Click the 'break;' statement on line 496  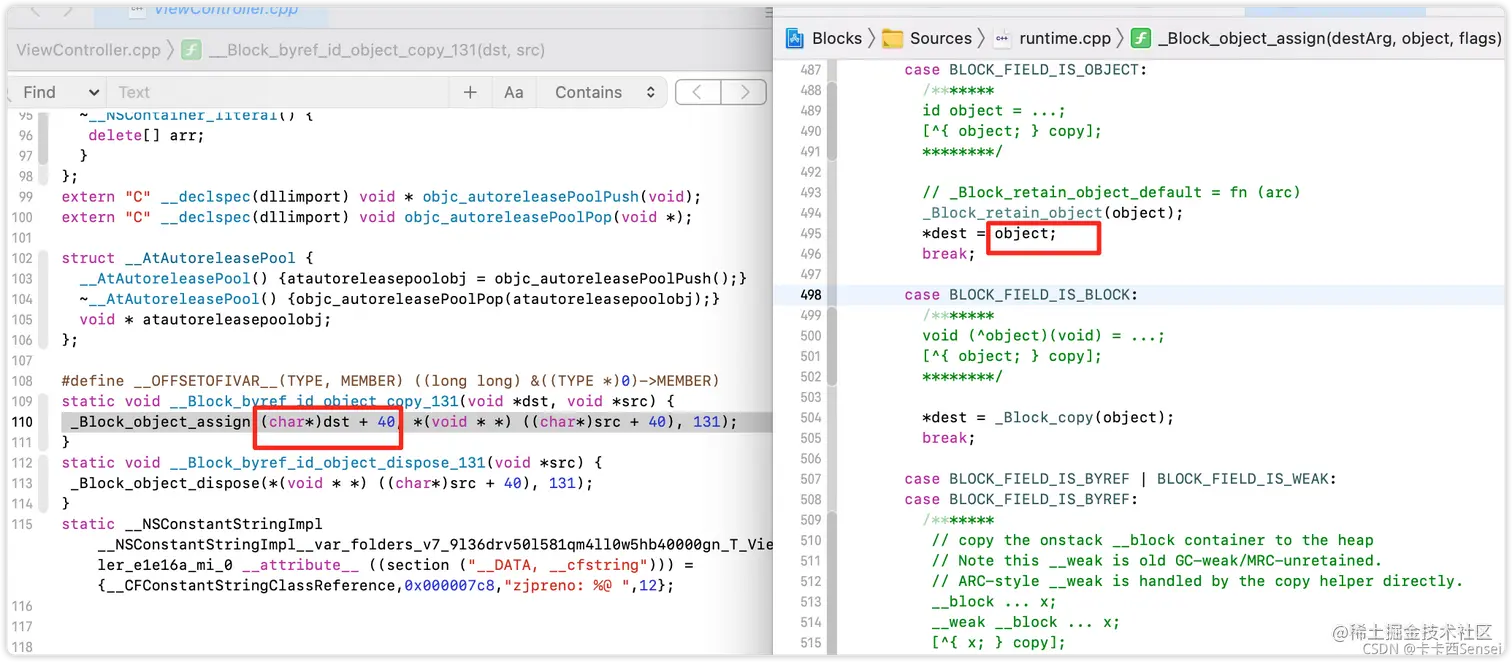tap(949, 254)
